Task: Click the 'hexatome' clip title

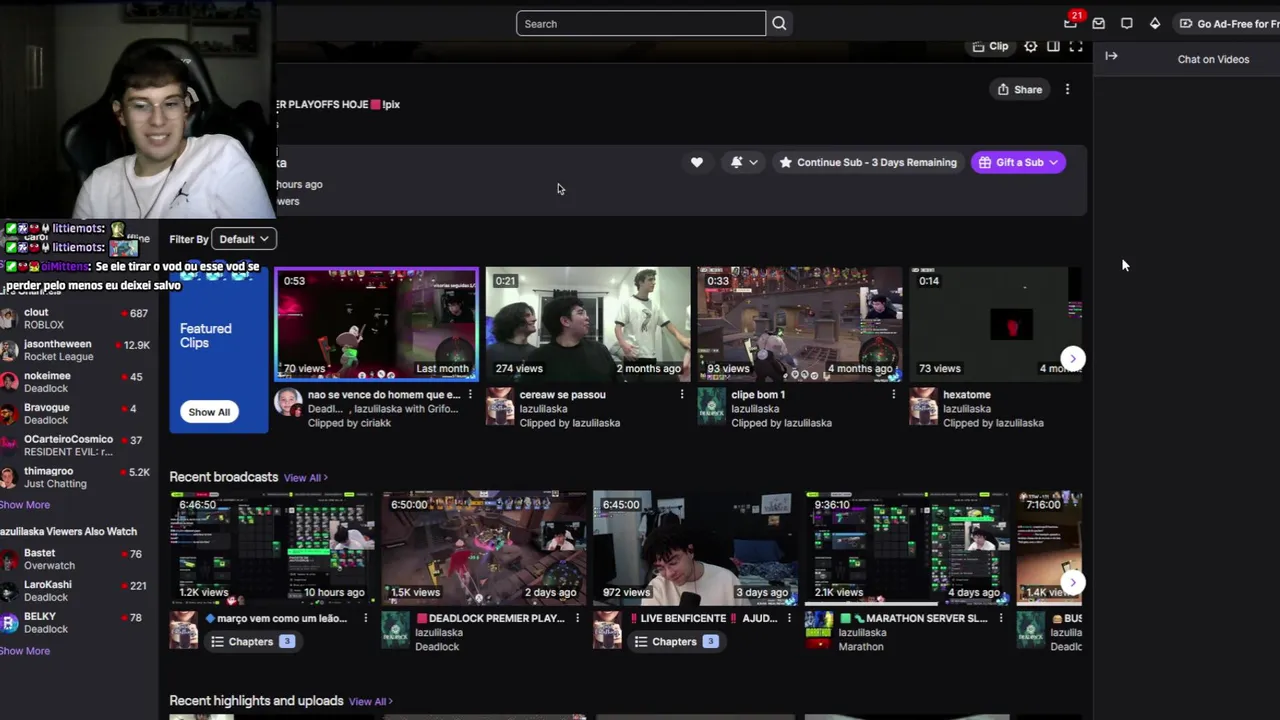Action: tap(966, 395)
